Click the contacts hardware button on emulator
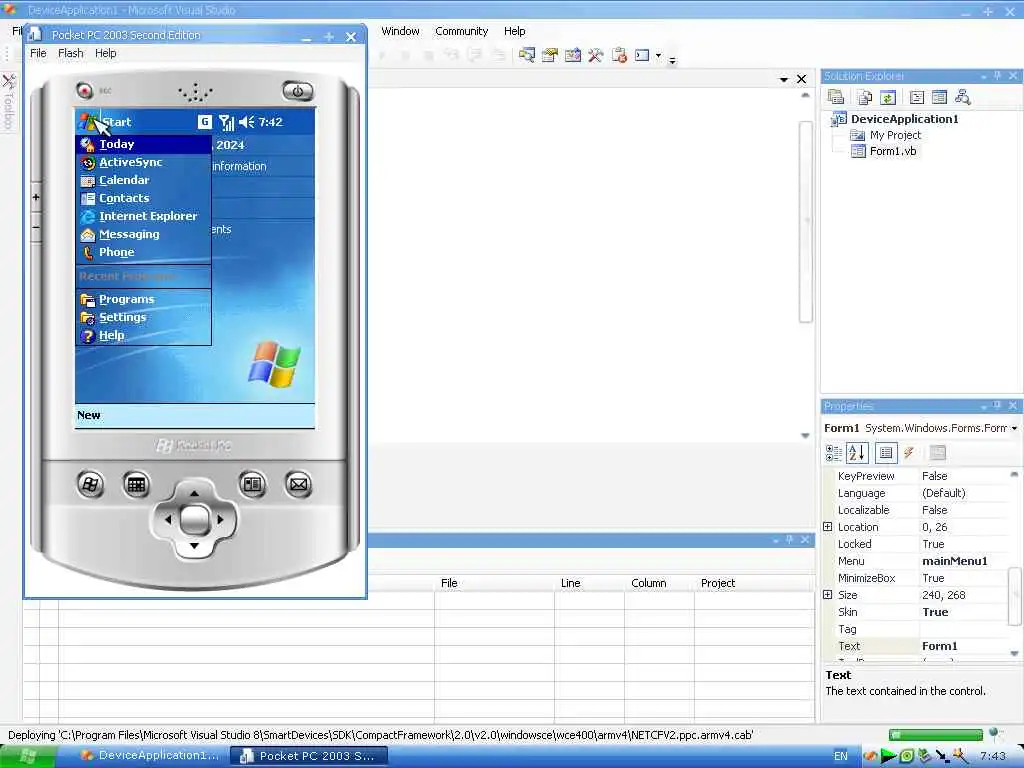The height and width of the screenshot is (768, 1024). click(x=253, y=485)
